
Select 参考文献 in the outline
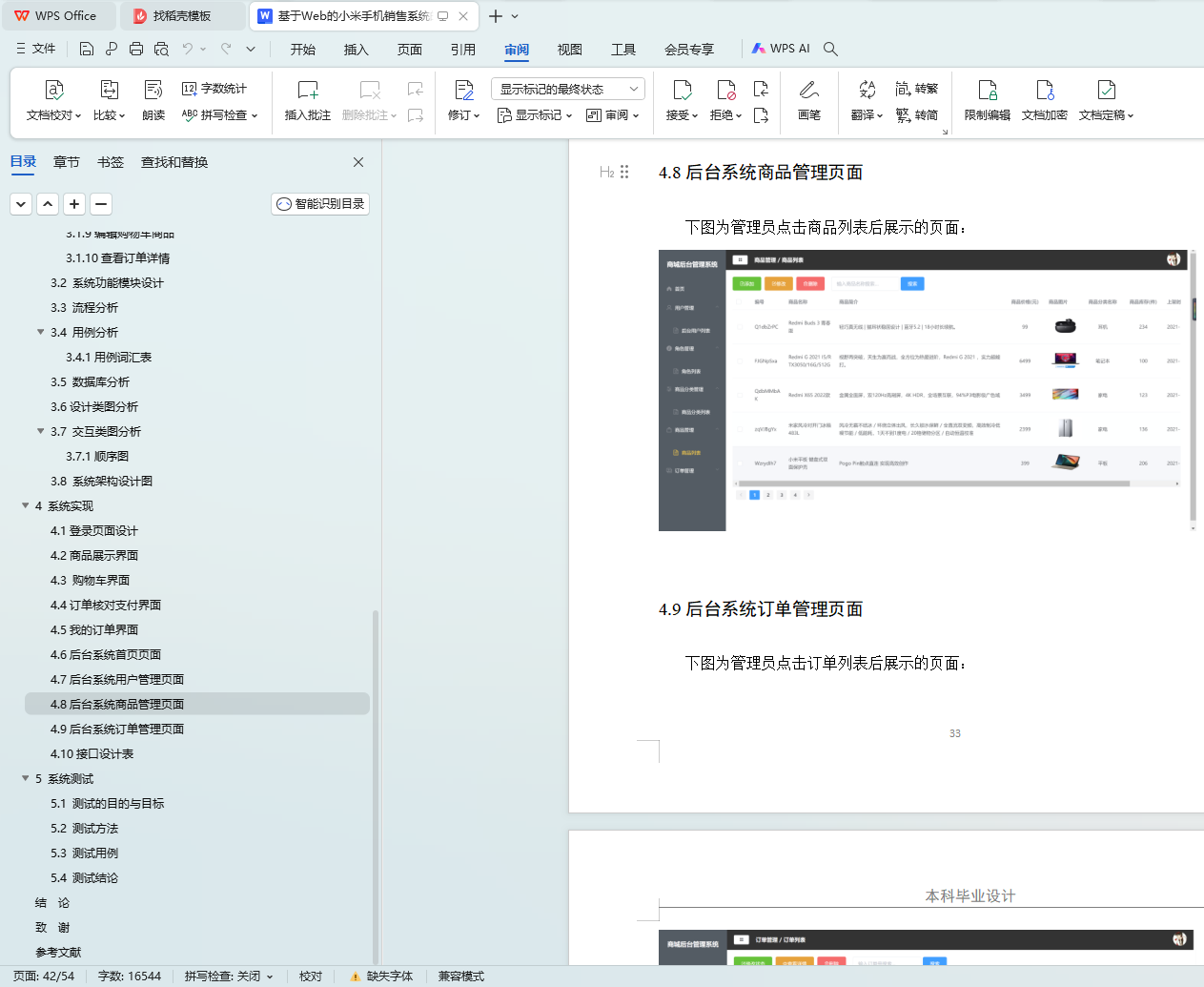(x=58, y=952)
